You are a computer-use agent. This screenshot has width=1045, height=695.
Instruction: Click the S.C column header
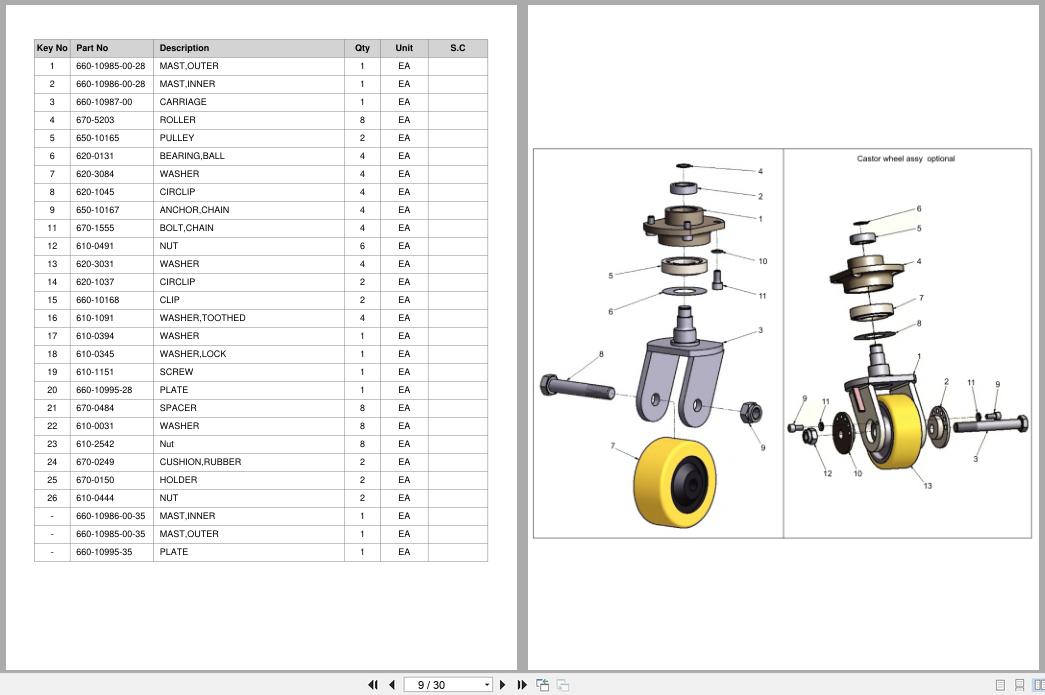click(457, 48)
